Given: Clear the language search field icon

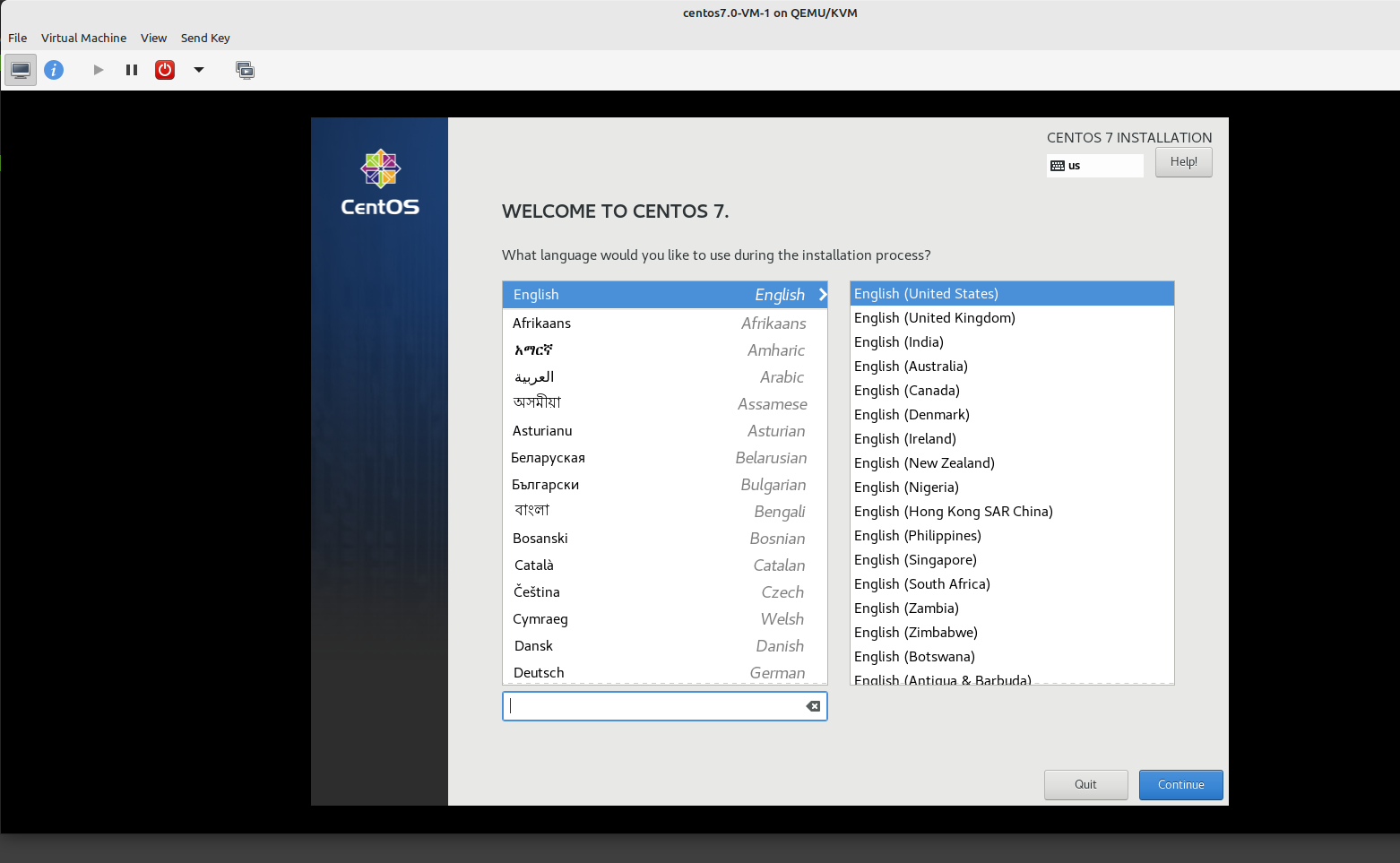Looking at the screenshot, I should pyautogui.click(x=813, y=706).
